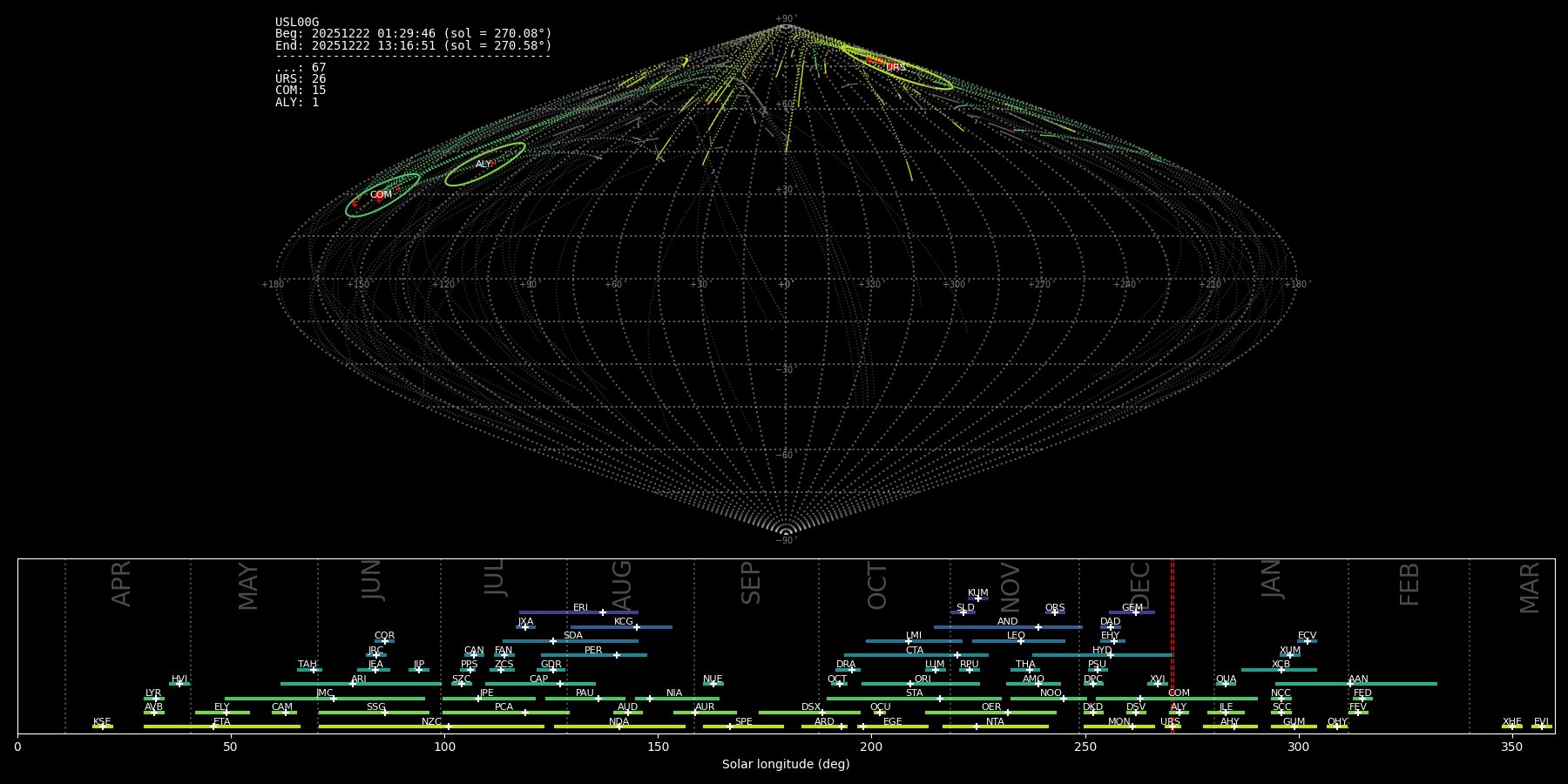Click the URS radiant marker near pole
Viewport: 1568px width, 784px height.
coord(896,67)
